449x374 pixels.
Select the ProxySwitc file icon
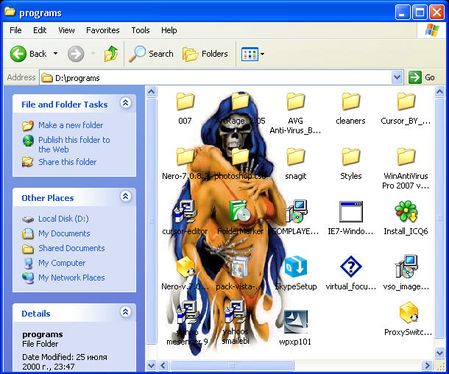(408, 313)
